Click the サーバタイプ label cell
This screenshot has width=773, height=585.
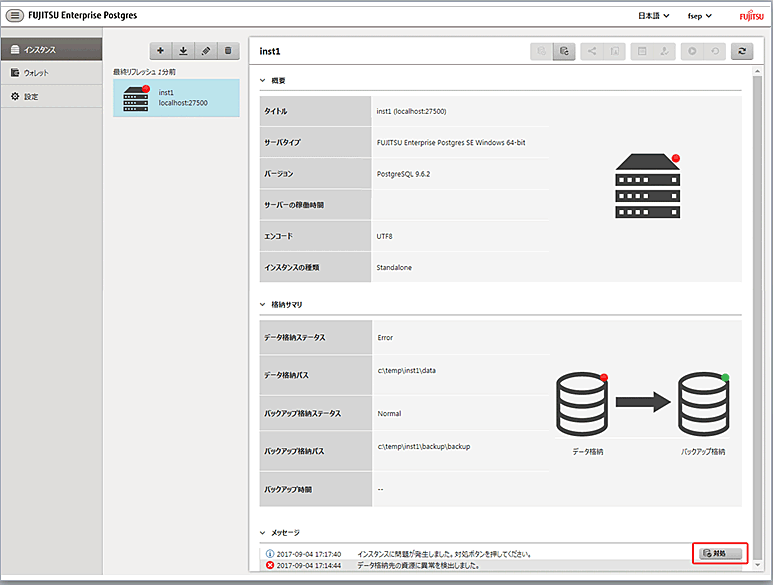pyautogui.click(x=316, y=142)
